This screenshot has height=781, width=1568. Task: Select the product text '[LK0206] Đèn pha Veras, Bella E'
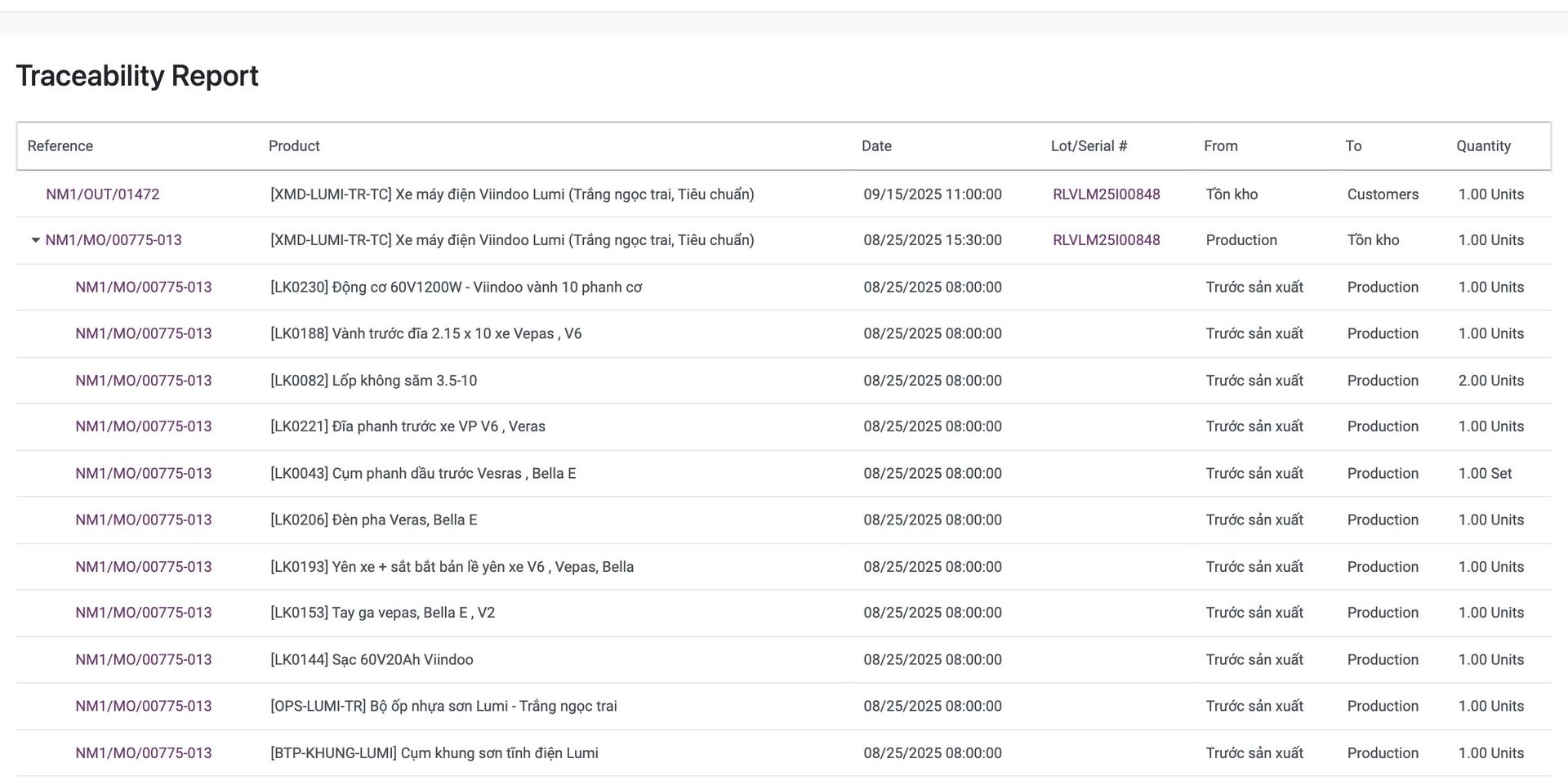tap(374, 520)
